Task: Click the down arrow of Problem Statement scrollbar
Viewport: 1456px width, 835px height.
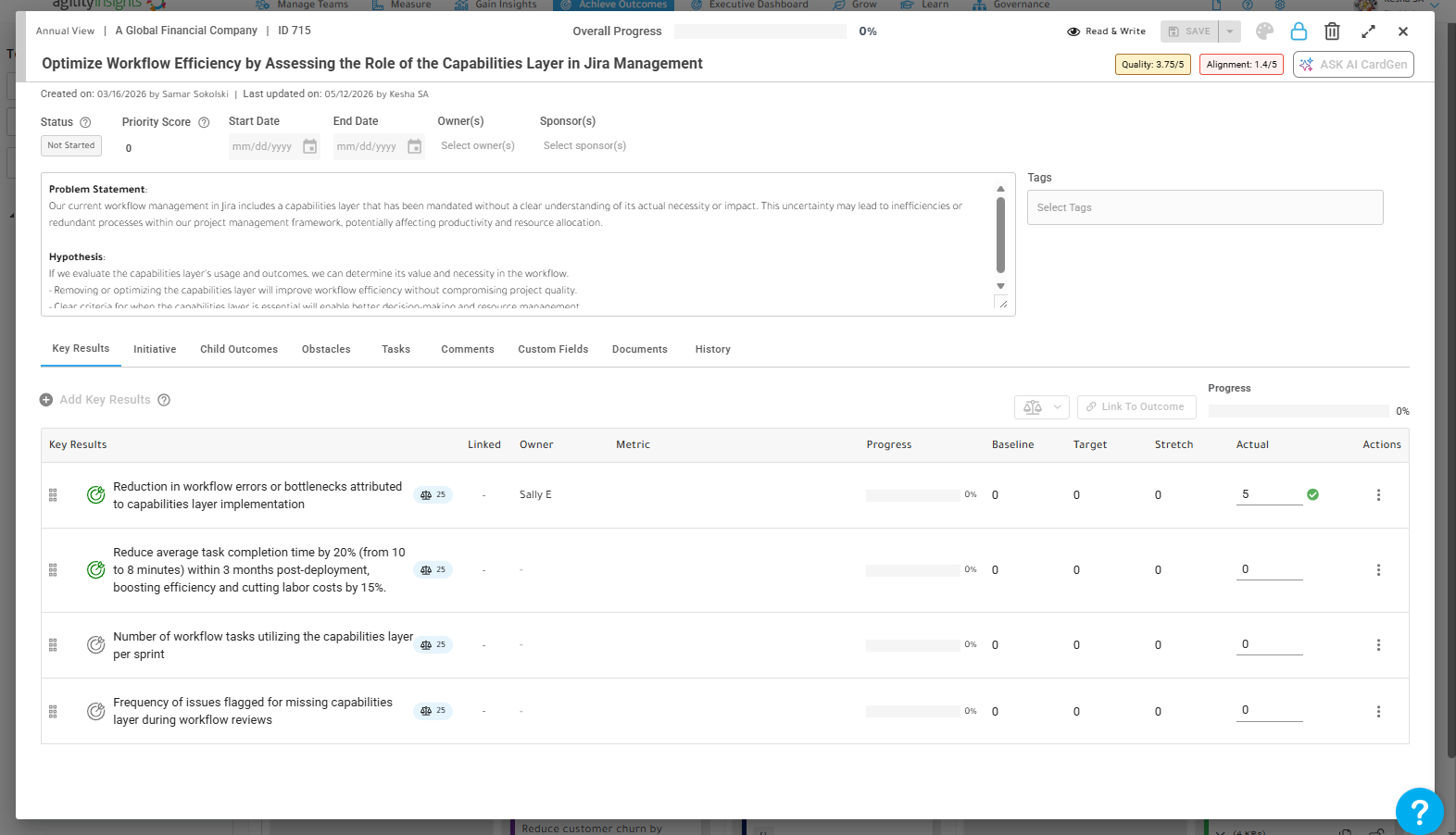Action: pos(1000,286)
